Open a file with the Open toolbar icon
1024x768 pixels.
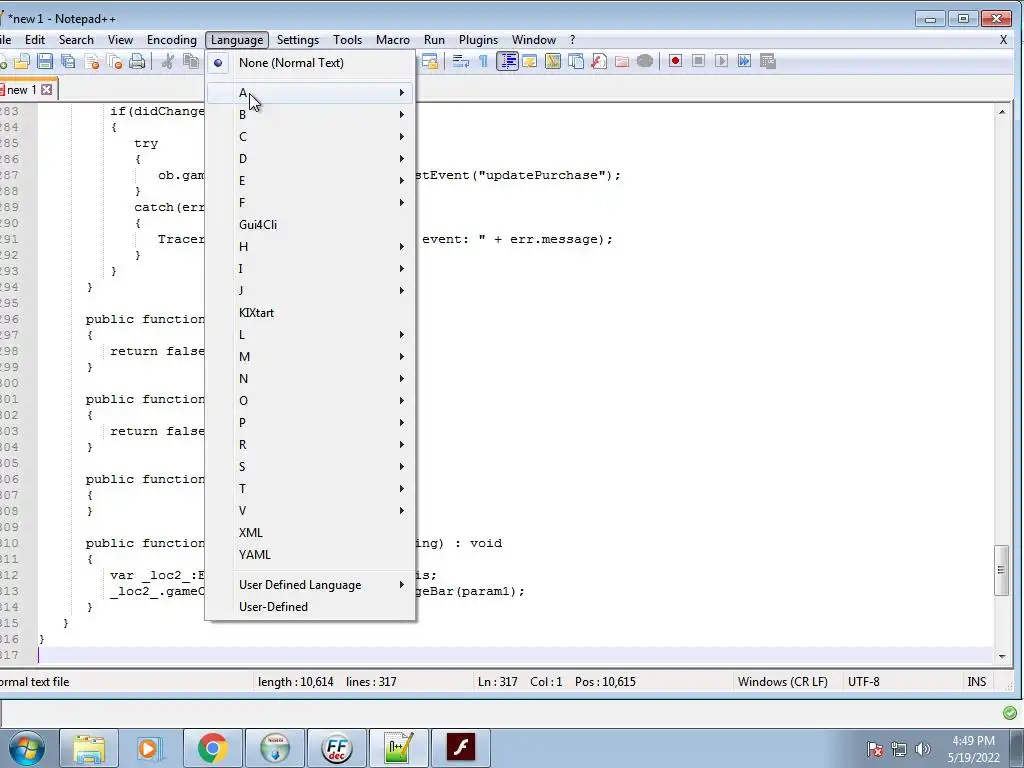click(x=22, y=61)
